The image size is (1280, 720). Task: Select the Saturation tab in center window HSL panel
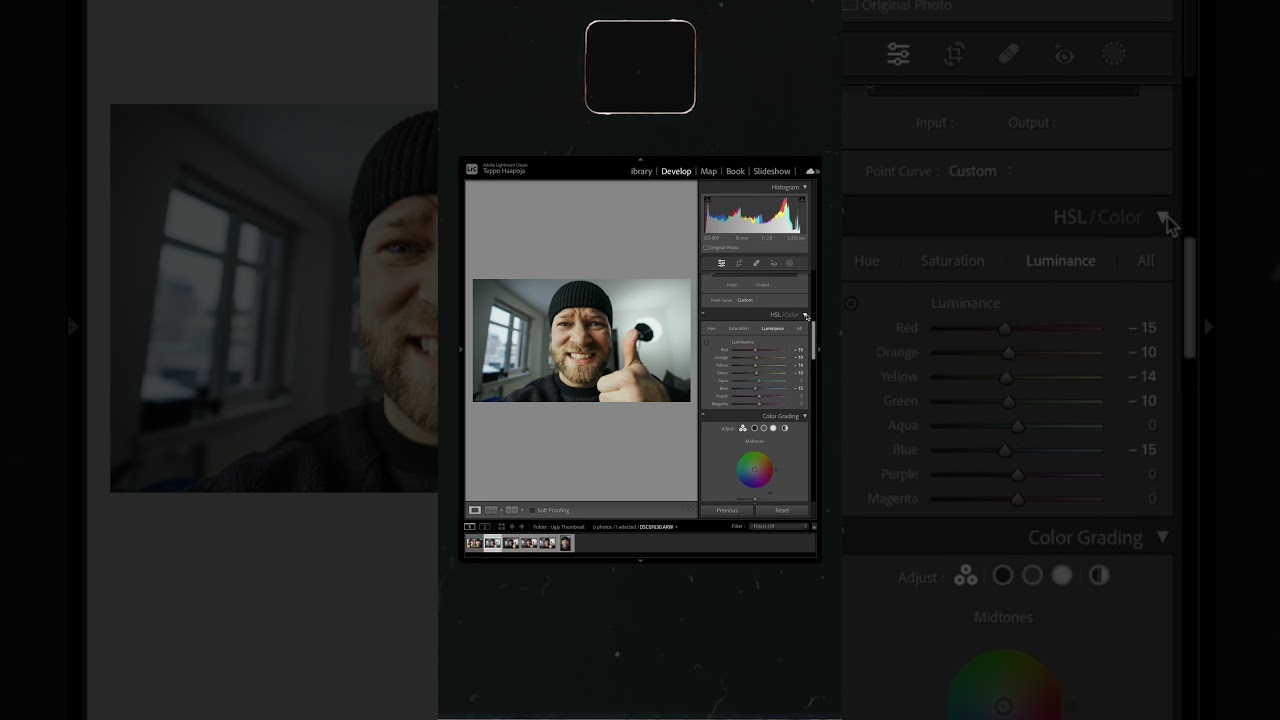pos(739,328)
